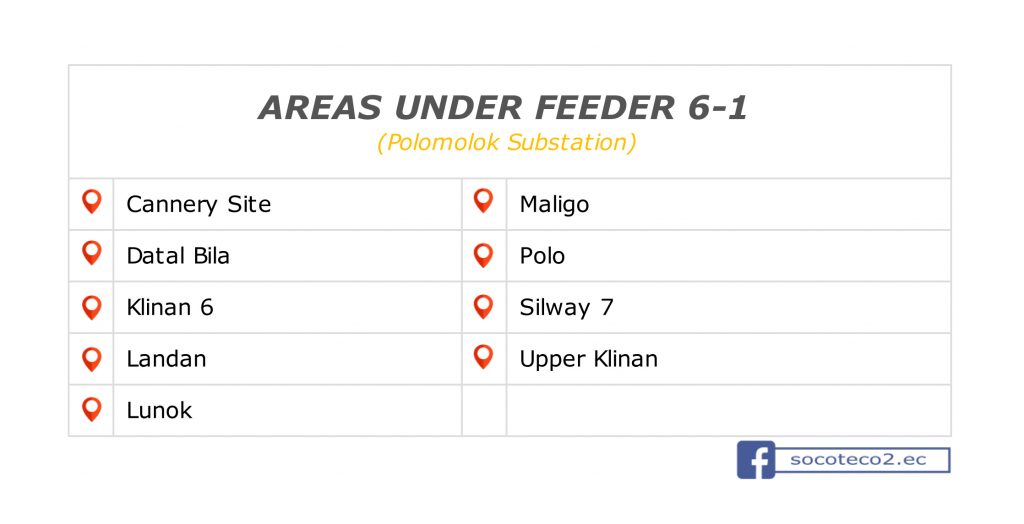Select the Datal Bila text entry
The image size is (1024, 524).
178,255
